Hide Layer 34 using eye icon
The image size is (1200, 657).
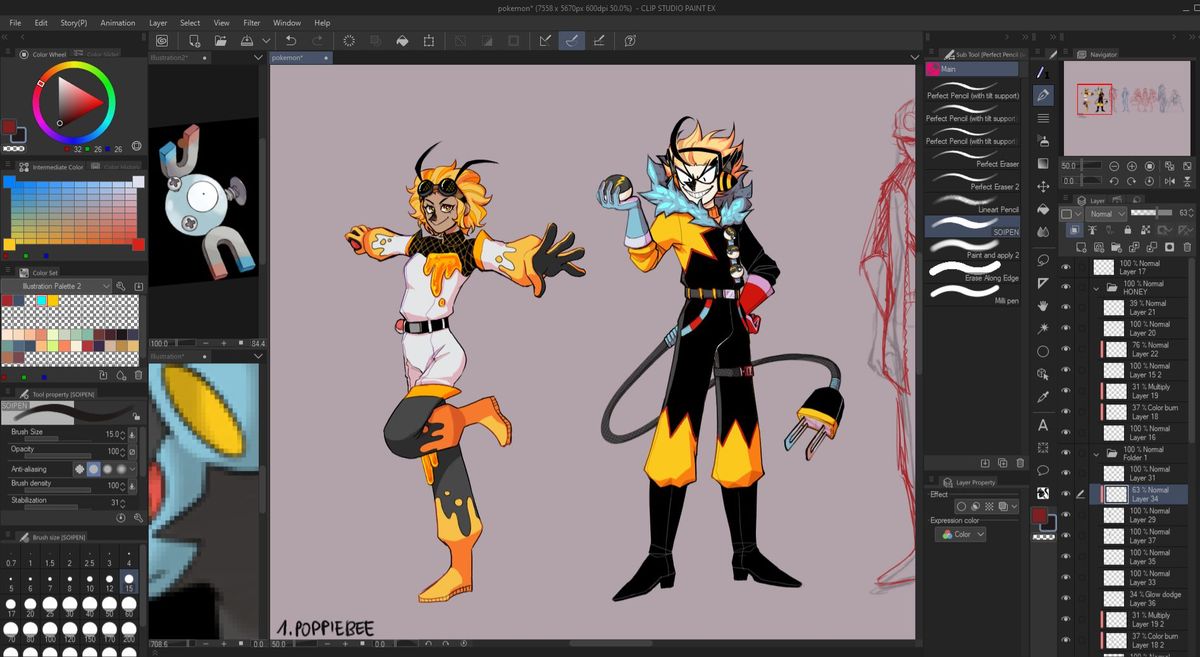click(x=1065, y=494)
